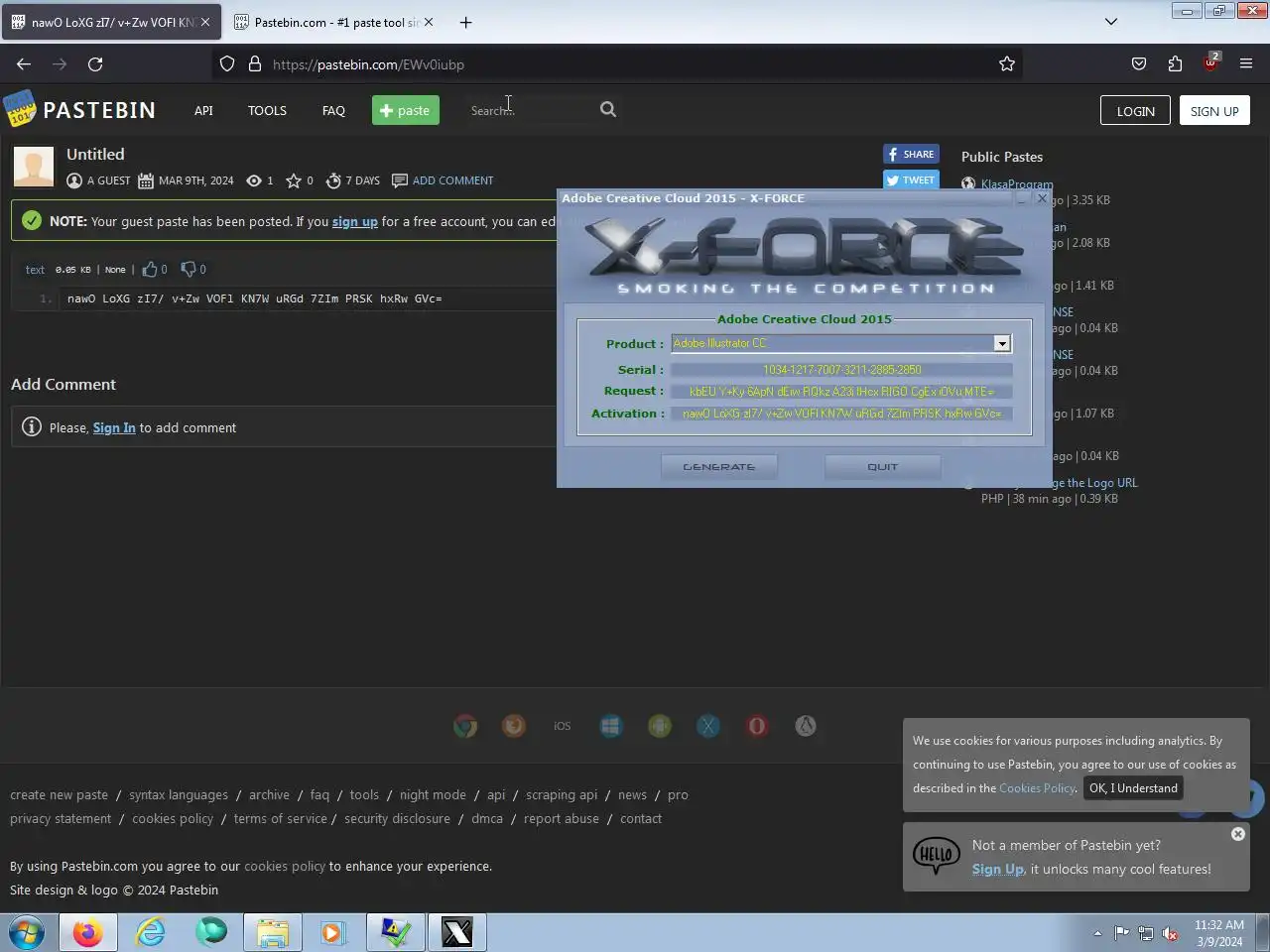Click the Android icon in footer
Image resolution: width=1270 pixels, height=952 pixels.
(659, 726)
